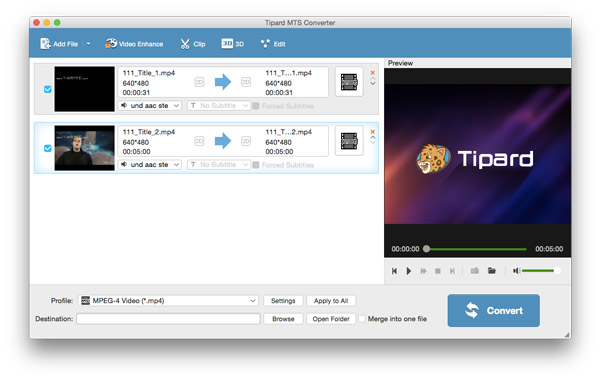Open the Video Enhance tool
The height and width of the screenshot is (380, 600).
point(134,44)
